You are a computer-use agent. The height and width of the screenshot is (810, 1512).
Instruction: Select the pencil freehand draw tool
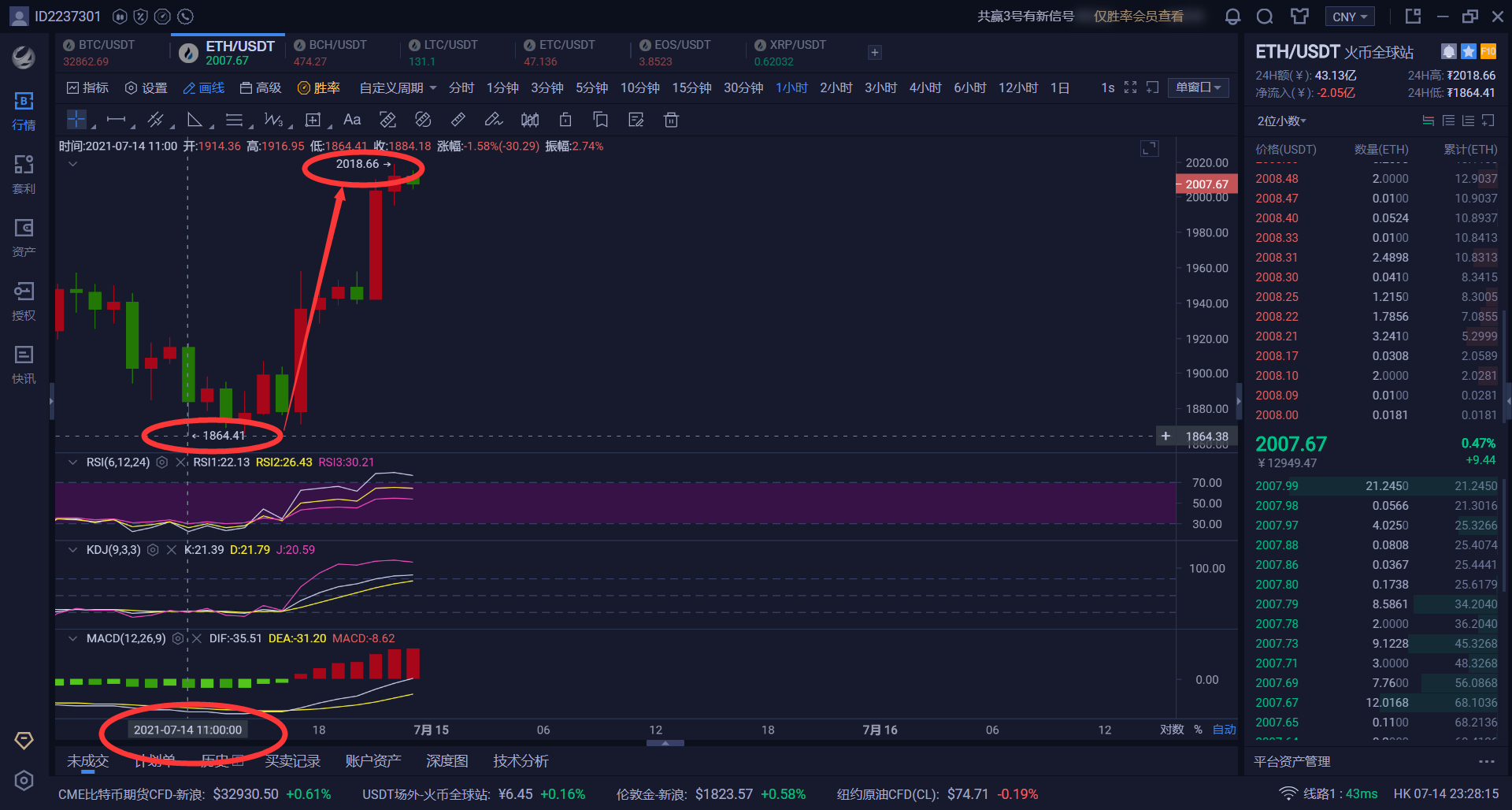point(493,120)
